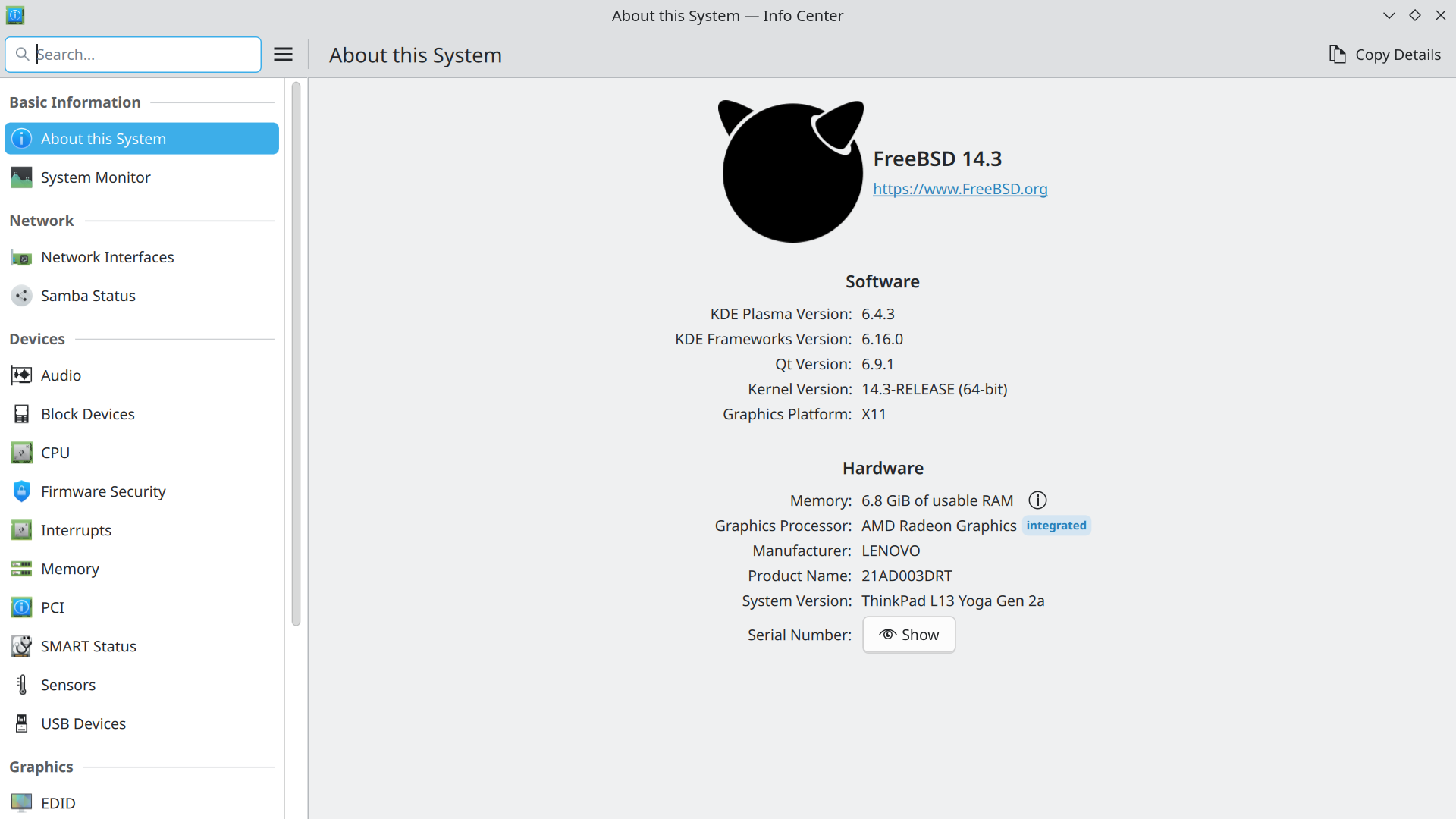Open SMART Status page
Viewport: 1456px width, 819px height.
click(x=88, y=646)
